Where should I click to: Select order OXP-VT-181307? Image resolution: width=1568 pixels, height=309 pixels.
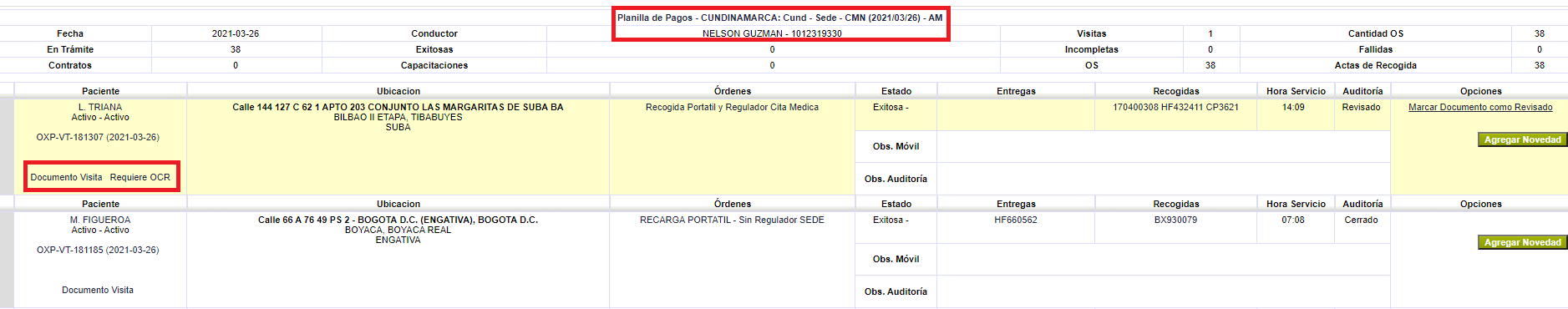[98, 137]
